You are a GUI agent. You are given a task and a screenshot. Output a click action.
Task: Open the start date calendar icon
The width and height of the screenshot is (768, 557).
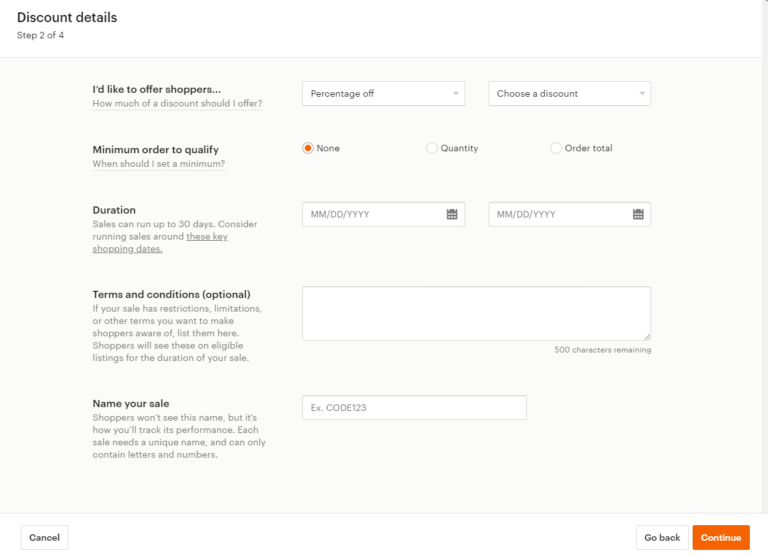point(452,214)
